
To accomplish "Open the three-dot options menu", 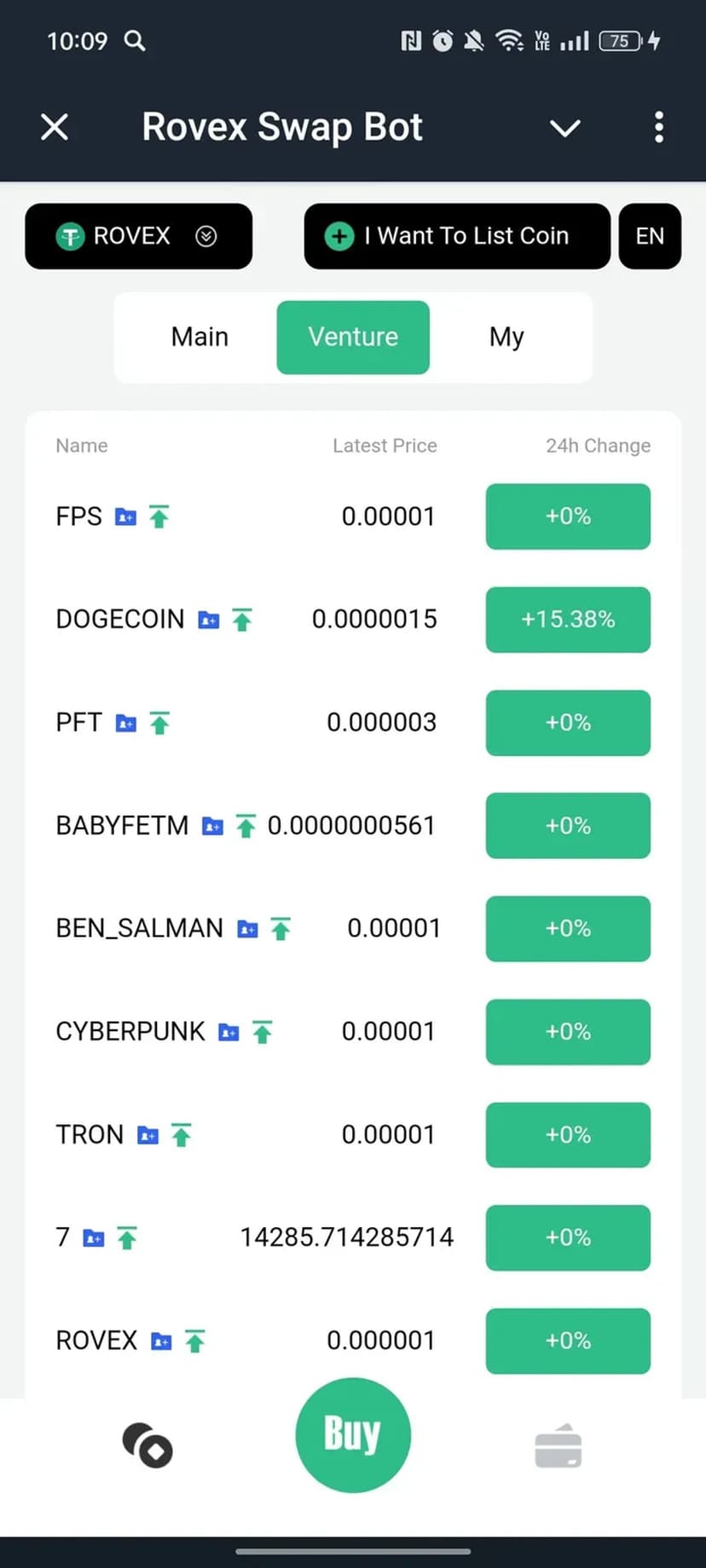I will click(658, 127).
